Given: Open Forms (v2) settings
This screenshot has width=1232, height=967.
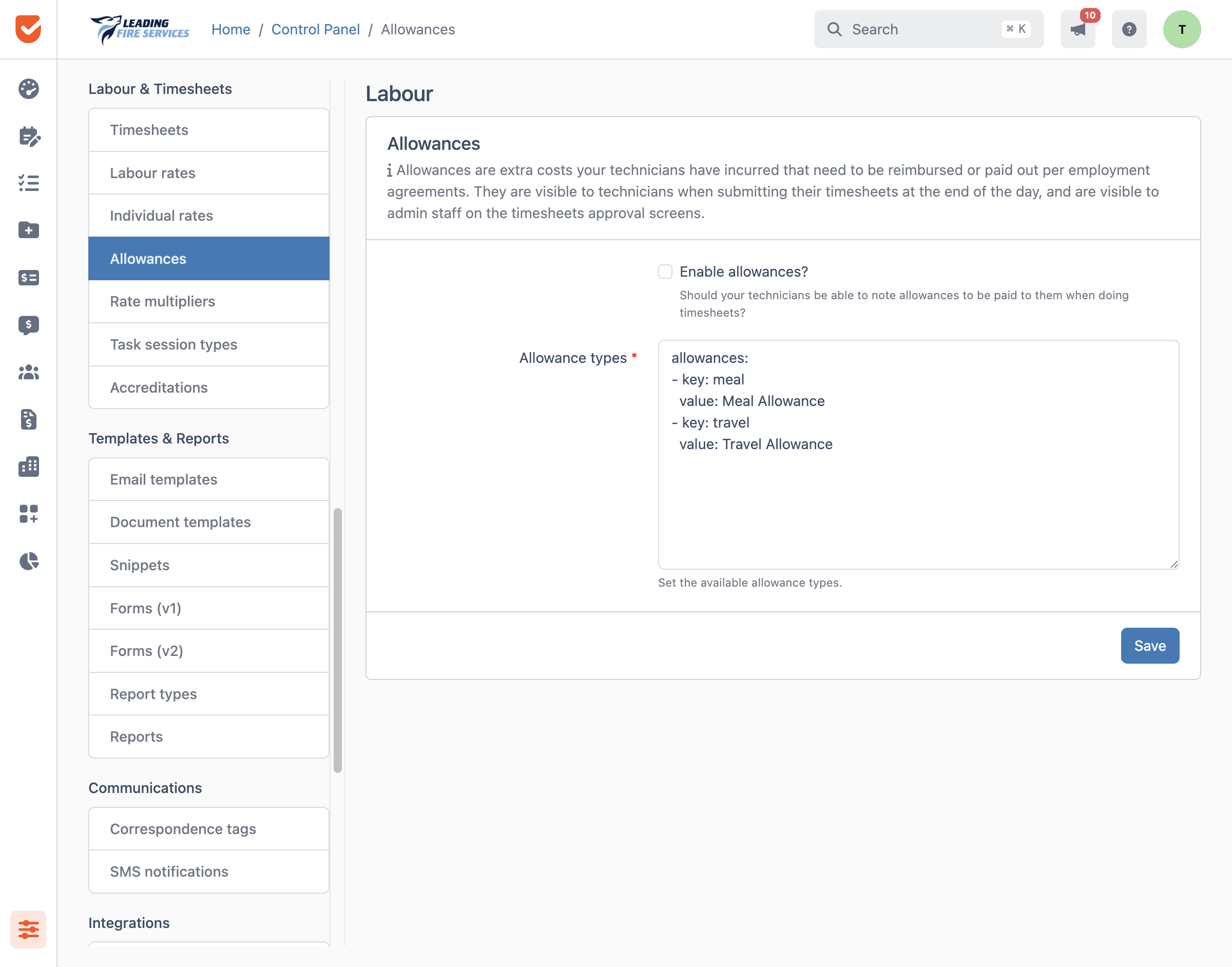Looking at the screenshot, I should (209, 651).
